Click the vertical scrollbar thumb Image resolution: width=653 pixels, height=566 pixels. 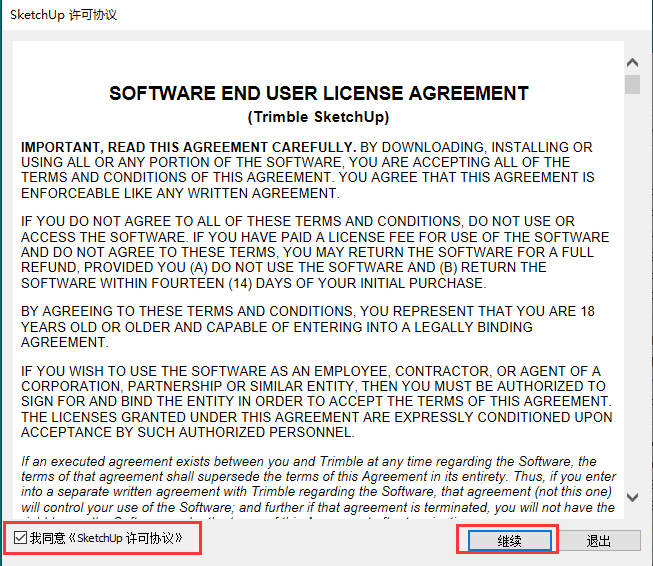[x=632, y=85]
